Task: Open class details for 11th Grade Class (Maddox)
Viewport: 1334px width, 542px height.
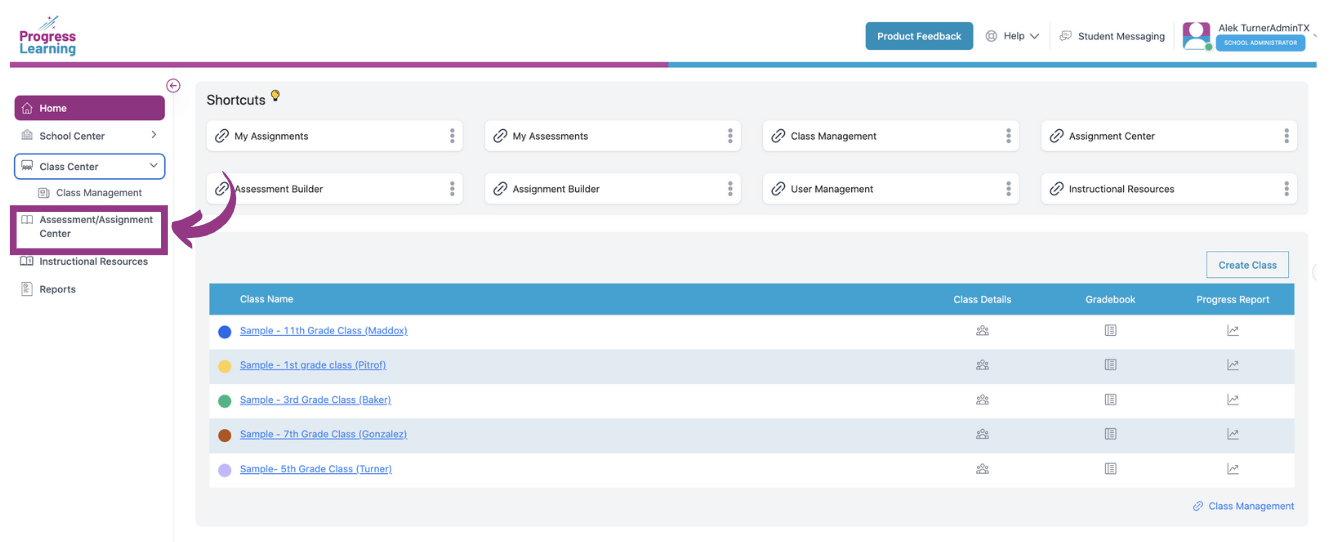Action: pos(982,331)
